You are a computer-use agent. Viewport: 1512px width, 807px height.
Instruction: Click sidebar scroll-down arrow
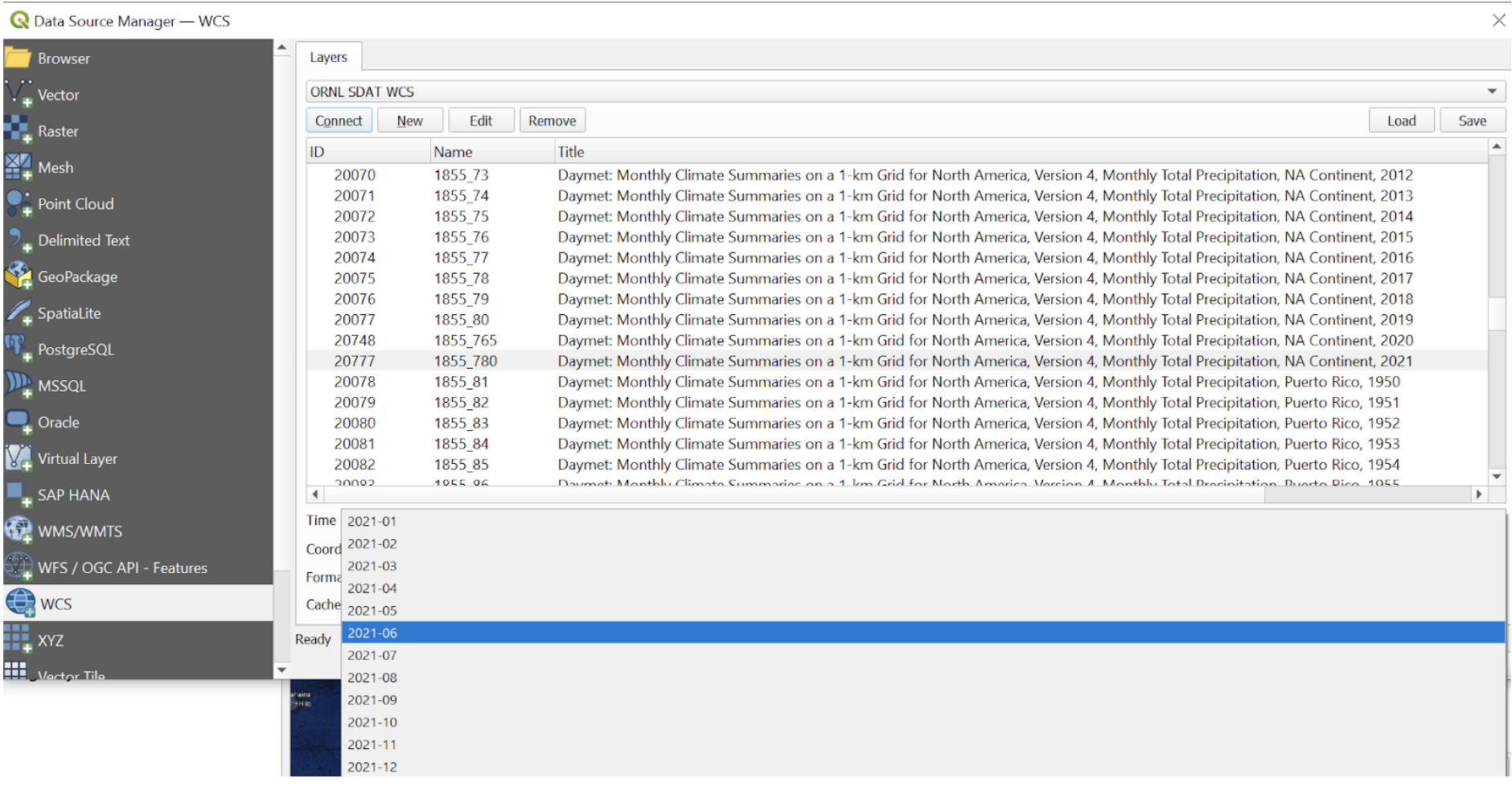(281, 670)
